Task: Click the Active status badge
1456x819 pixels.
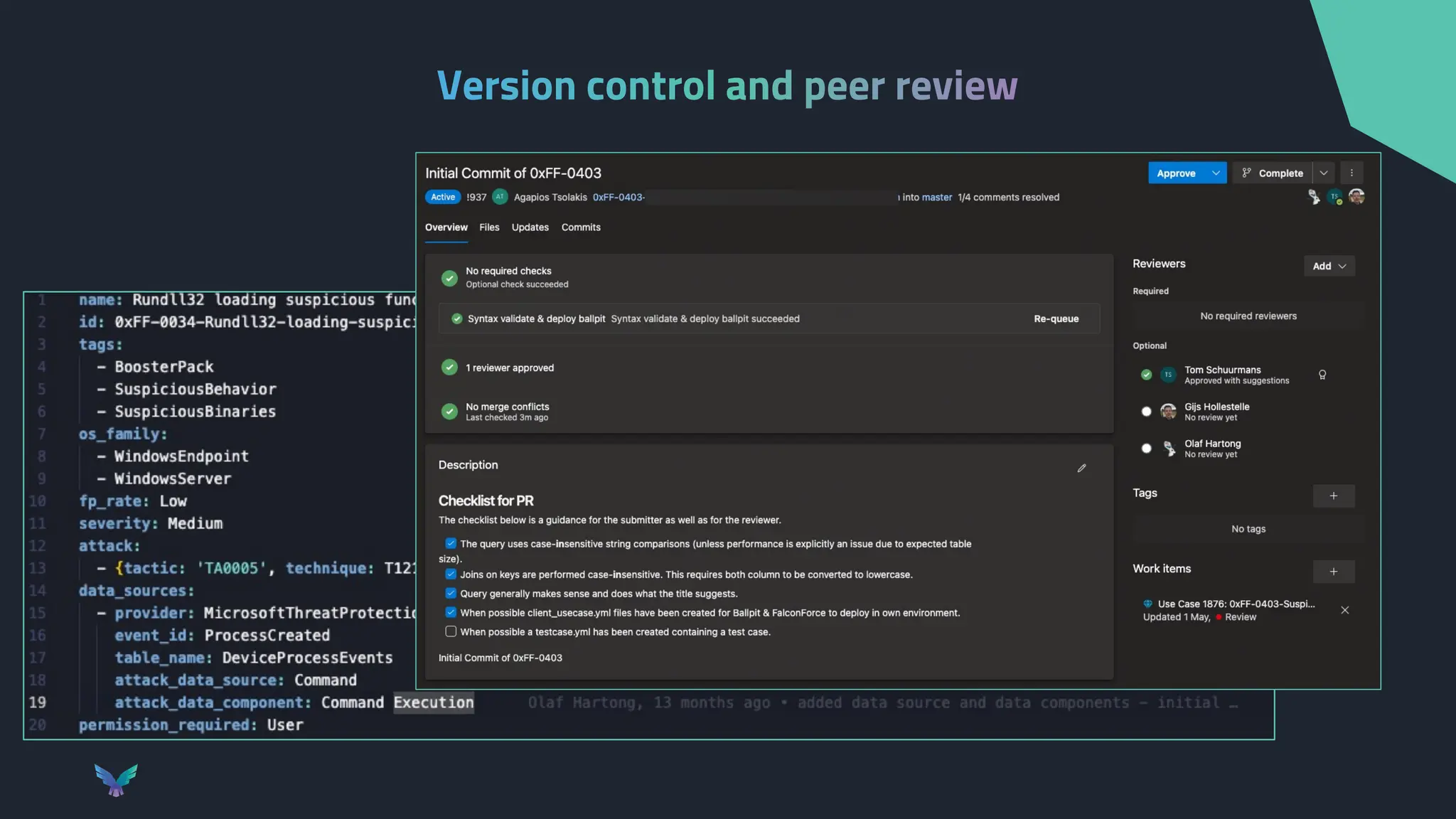Action: tap(442, 197)
